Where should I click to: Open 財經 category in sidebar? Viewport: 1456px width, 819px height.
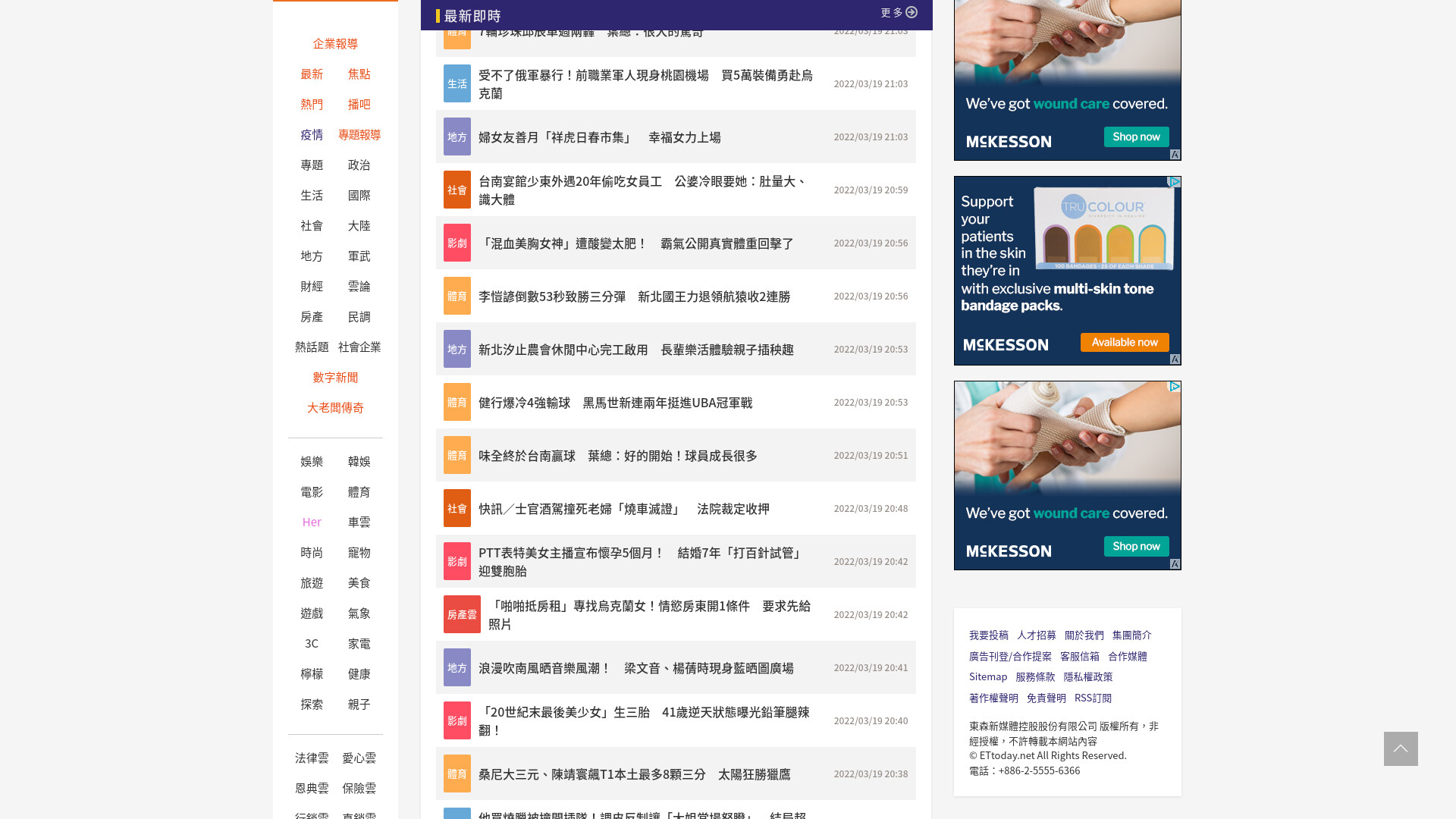click(x=312, y=286)
